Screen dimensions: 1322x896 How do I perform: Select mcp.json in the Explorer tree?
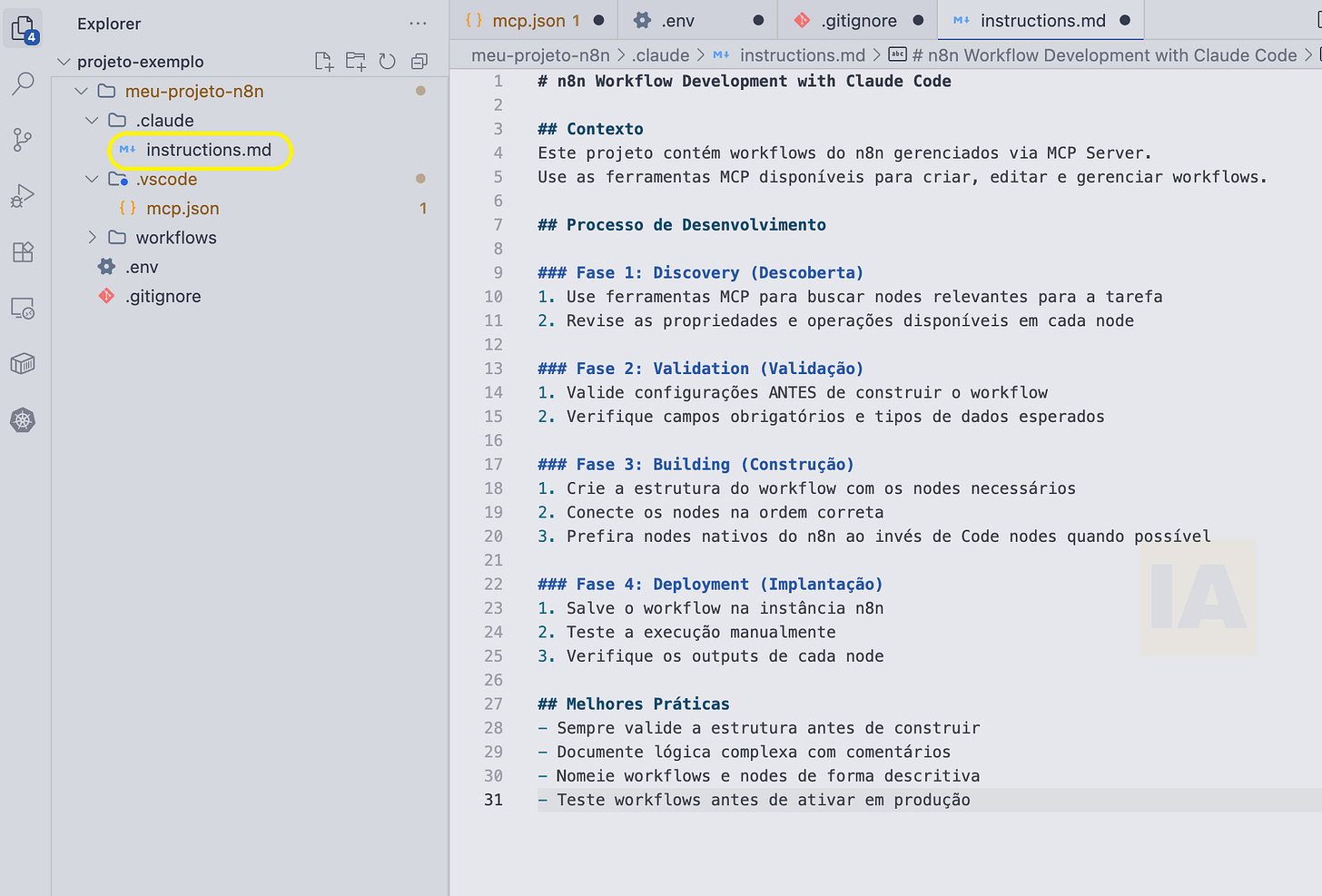[x=181, y=208]
